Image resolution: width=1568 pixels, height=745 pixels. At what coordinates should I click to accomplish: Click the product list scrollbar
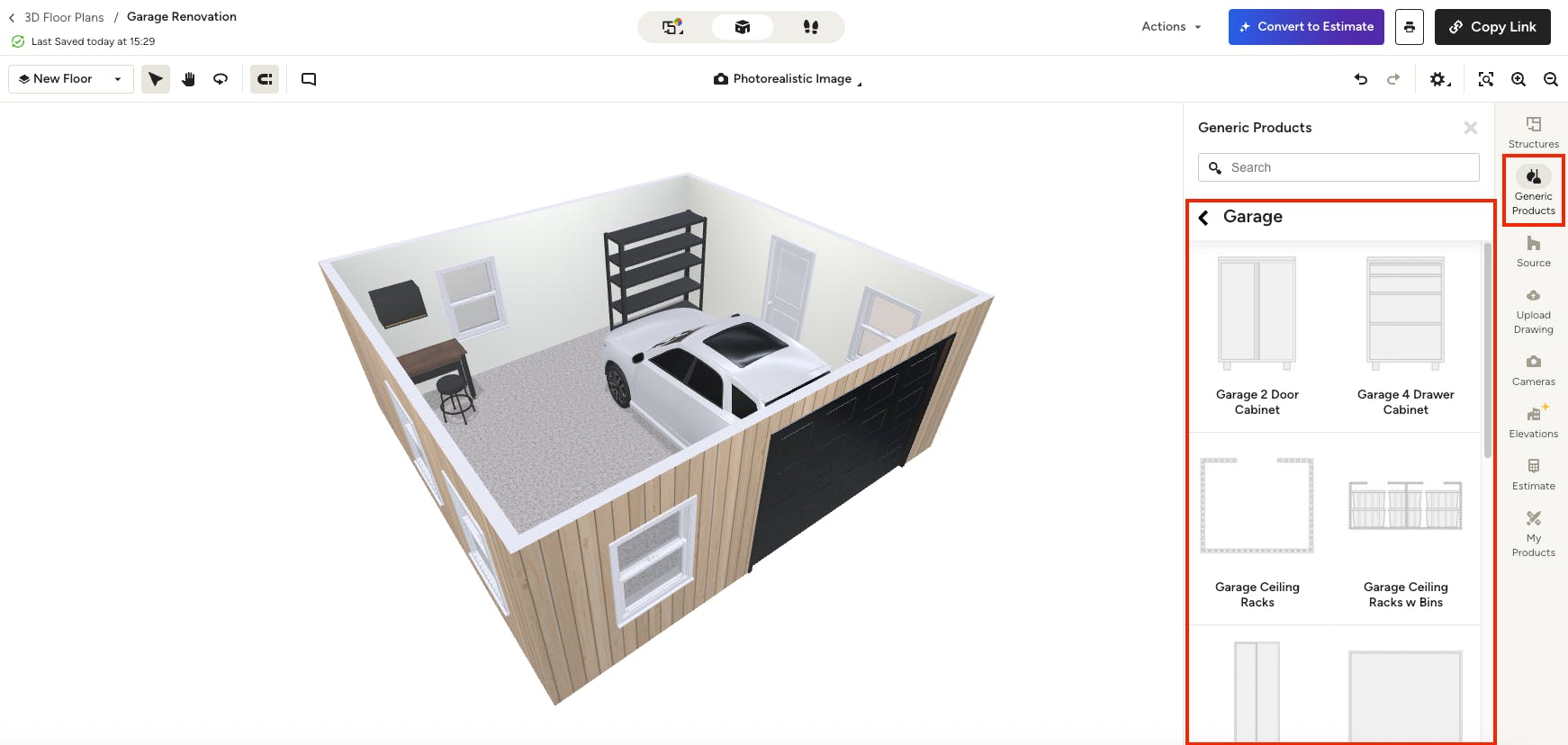1488,351
